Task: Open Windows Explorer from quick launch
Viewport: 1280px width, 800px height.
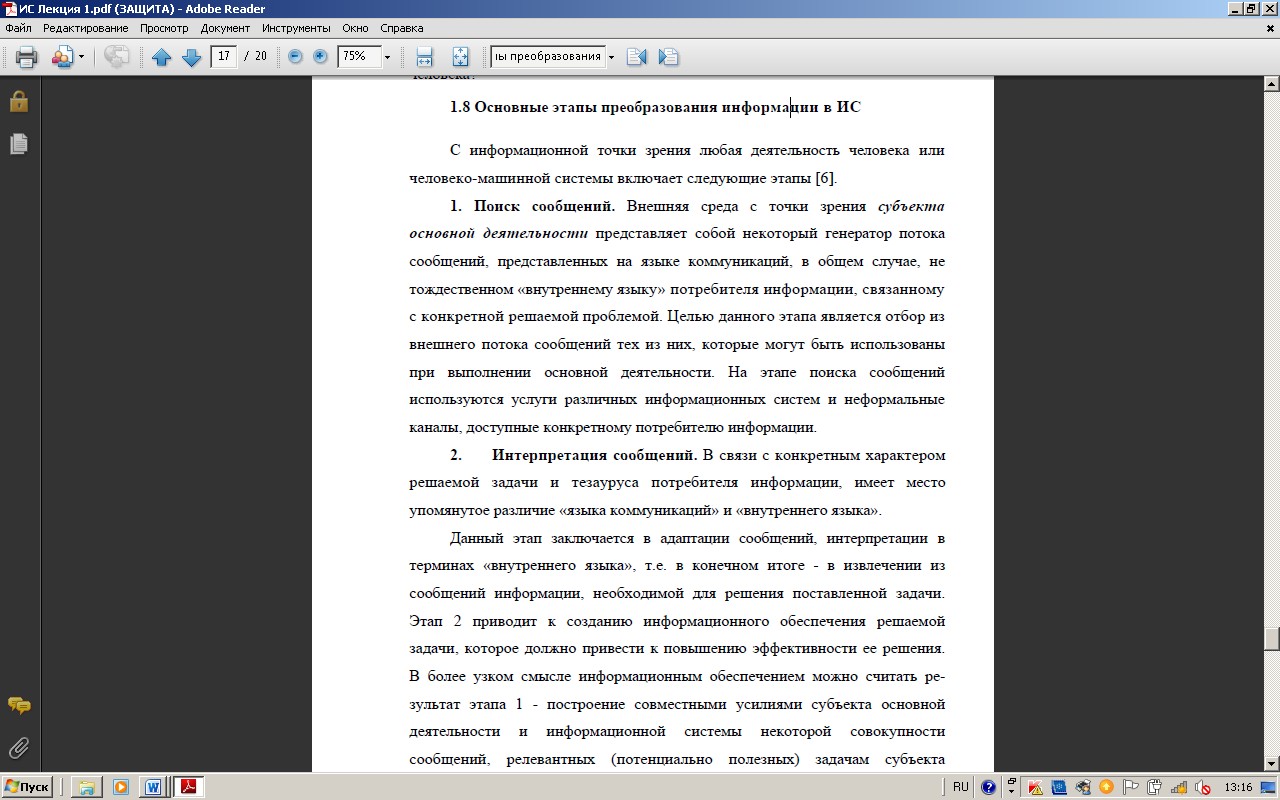Action: [x=87, y=787]
